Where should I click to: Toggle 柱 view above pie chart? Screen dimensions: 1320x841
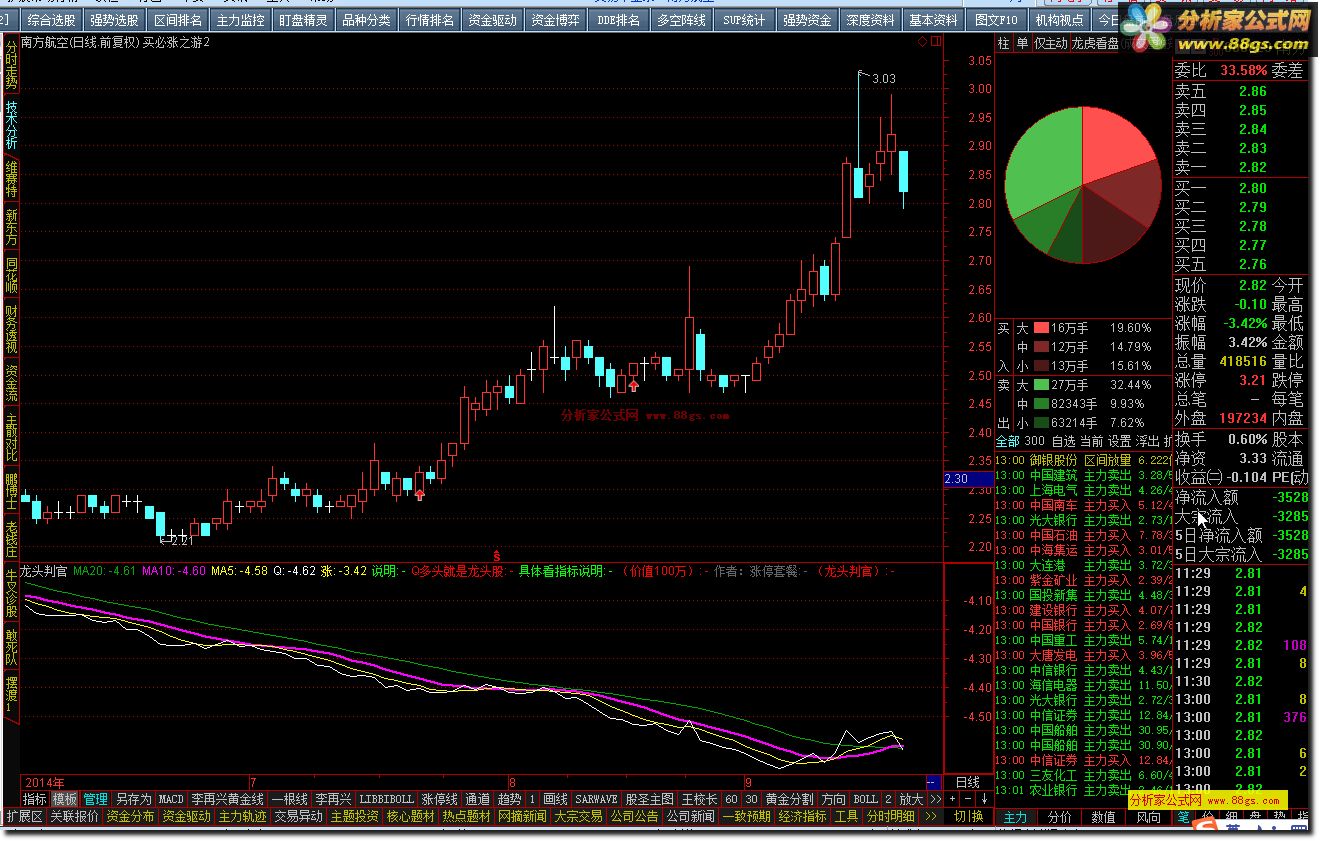1004,43
